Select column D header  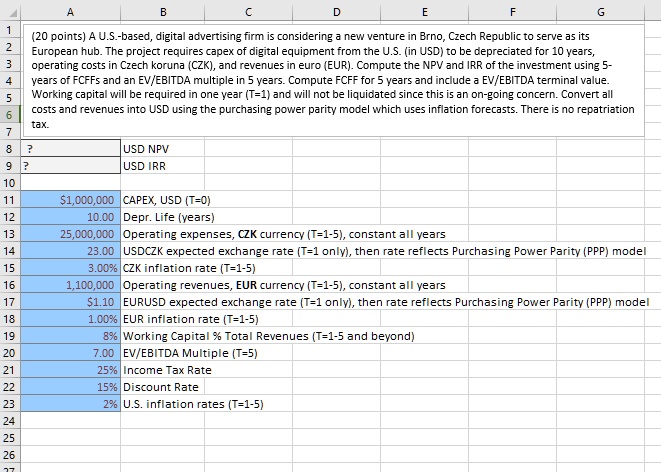pos(336,12)
